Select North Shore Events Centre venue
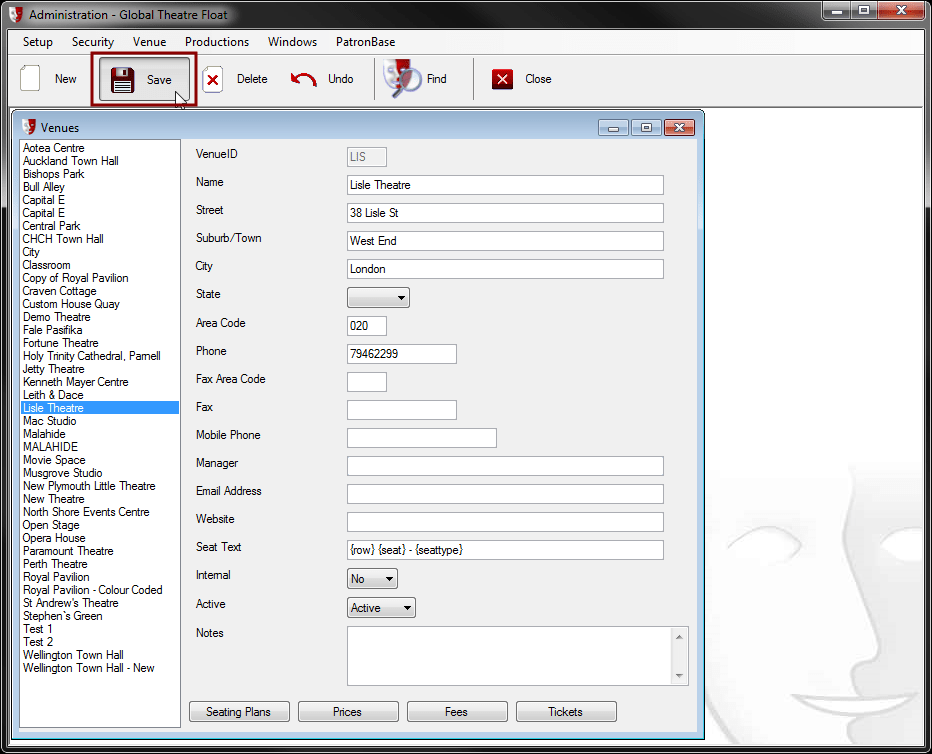932x754 pixels. (86, 512)
